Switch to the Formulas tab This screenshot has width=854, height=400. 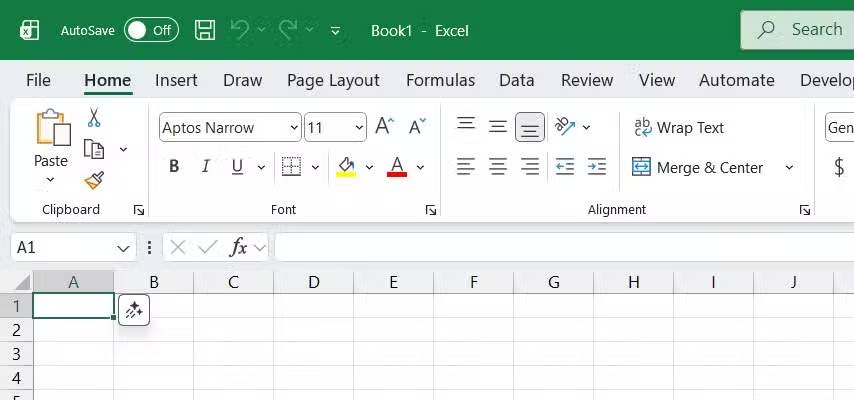coord(440,81)
